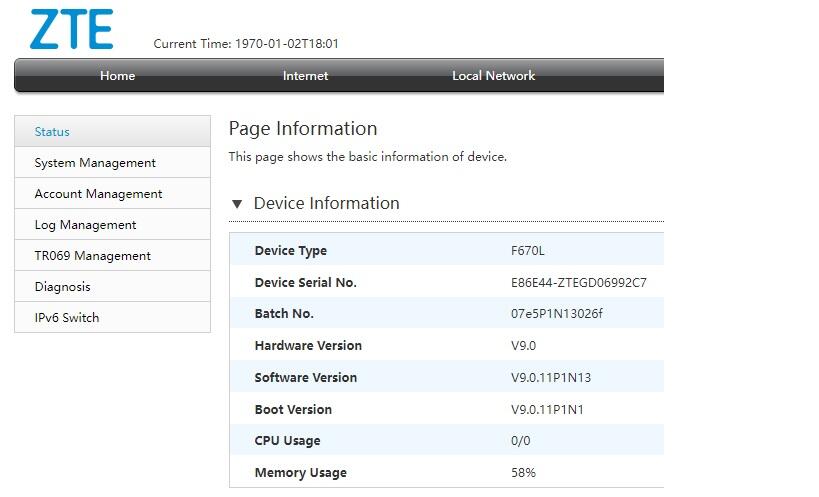819x497 pixels.
Task: Open the Home tab
Action: pyautogui.click(x=117, y=76)
